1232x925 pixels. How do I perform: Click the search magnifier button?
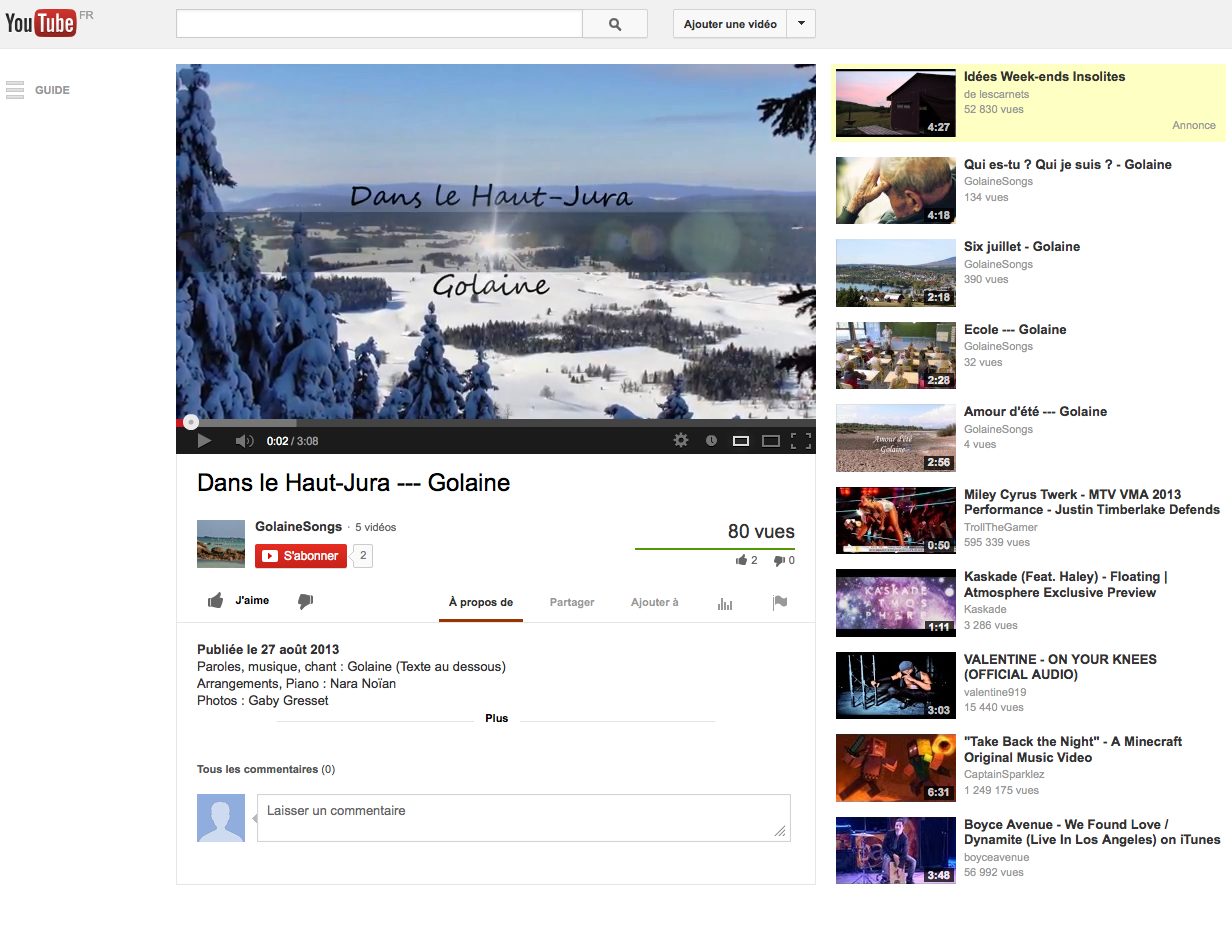(x=614, y=24)
